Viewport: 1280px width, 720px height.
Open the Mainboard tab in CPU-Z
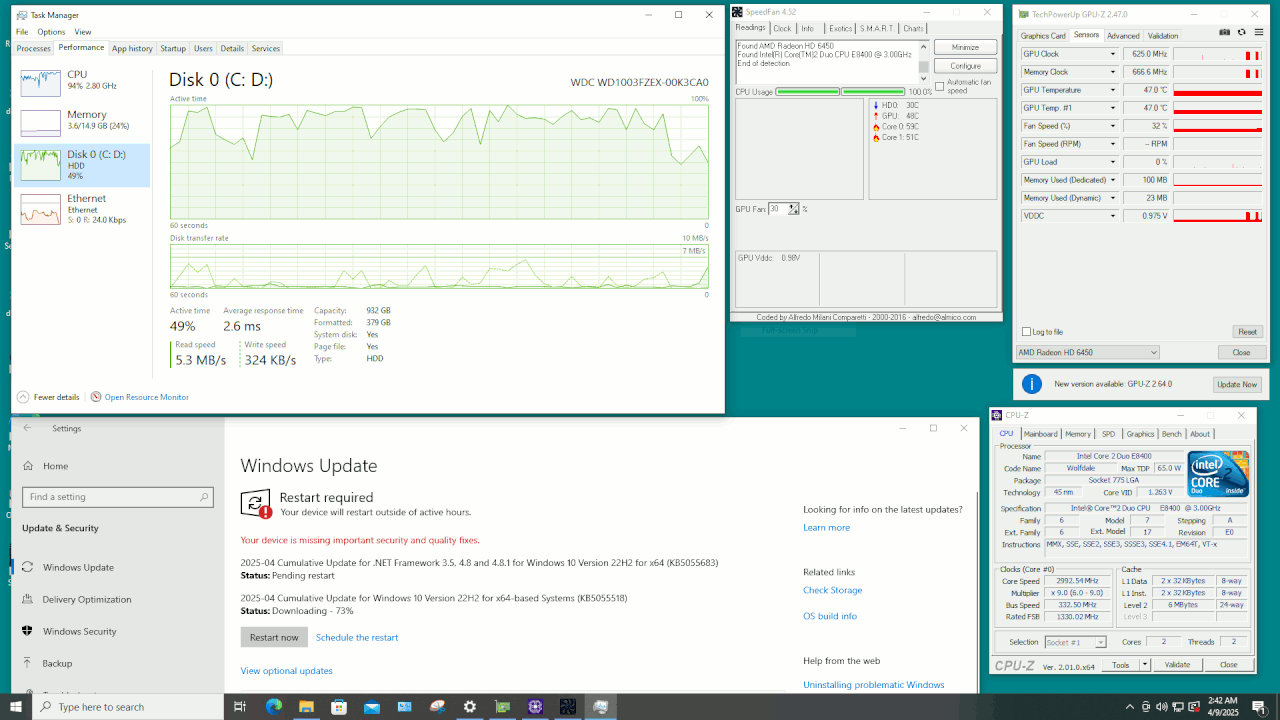point(1040,434)
